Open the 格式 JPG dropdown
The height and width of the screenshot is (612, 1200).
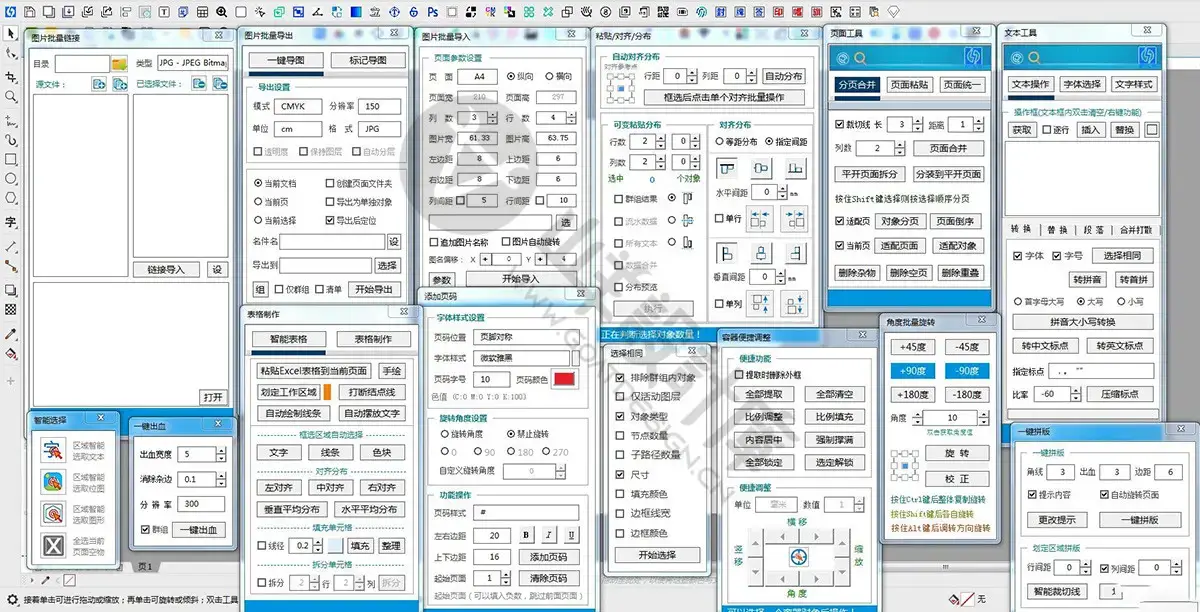click(379, 130)
